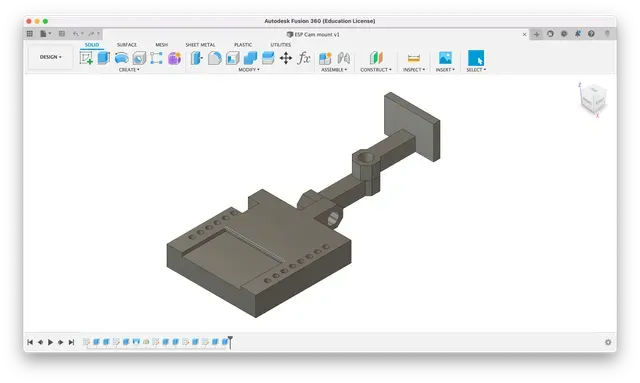The height and width of the screenshot is (383, 640).
Task: Start Create Sketch tool
Action: pyautogui.click(x=86, y=58)
